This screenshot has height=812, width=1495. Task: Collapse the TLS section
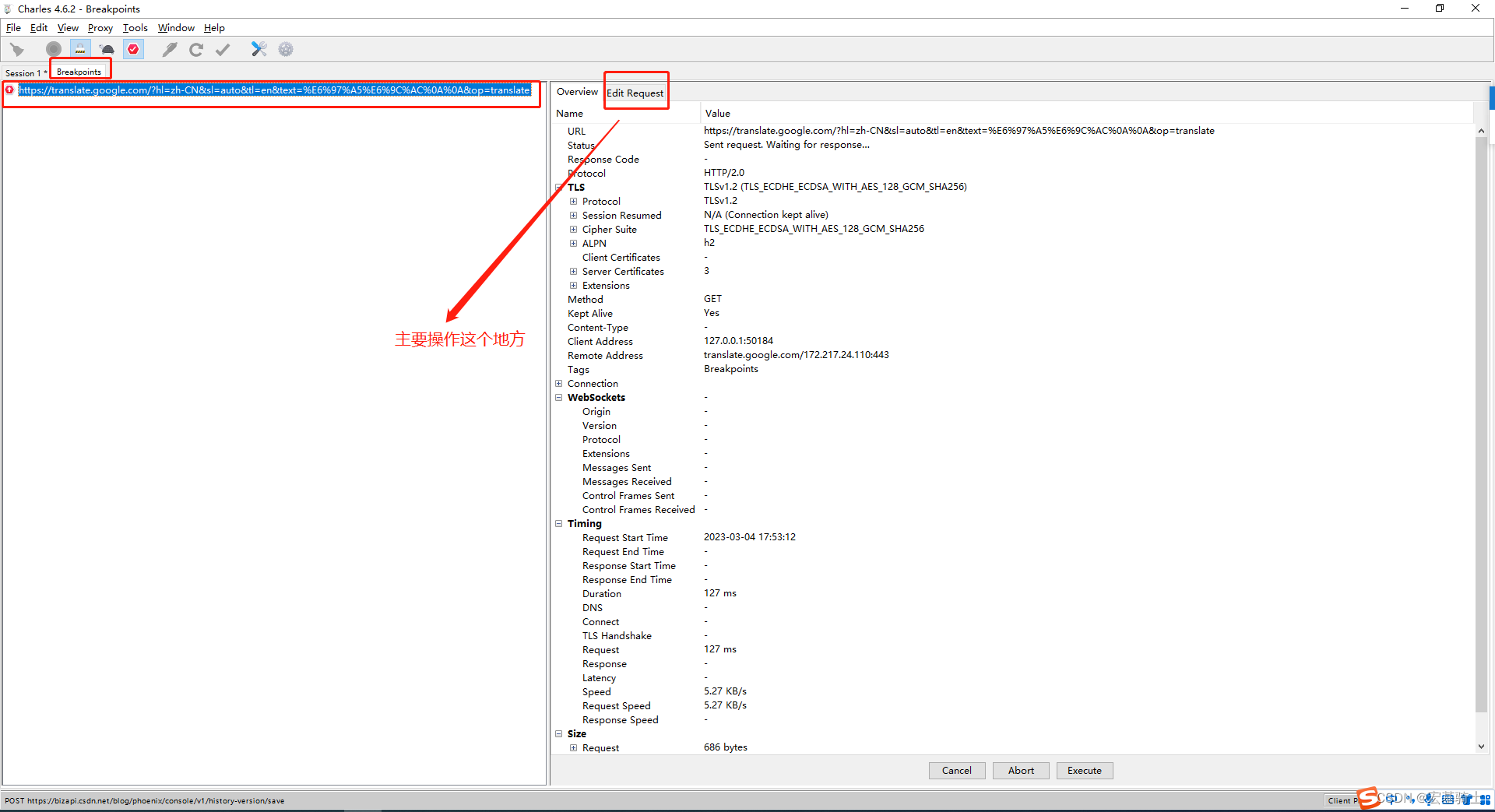558,188
